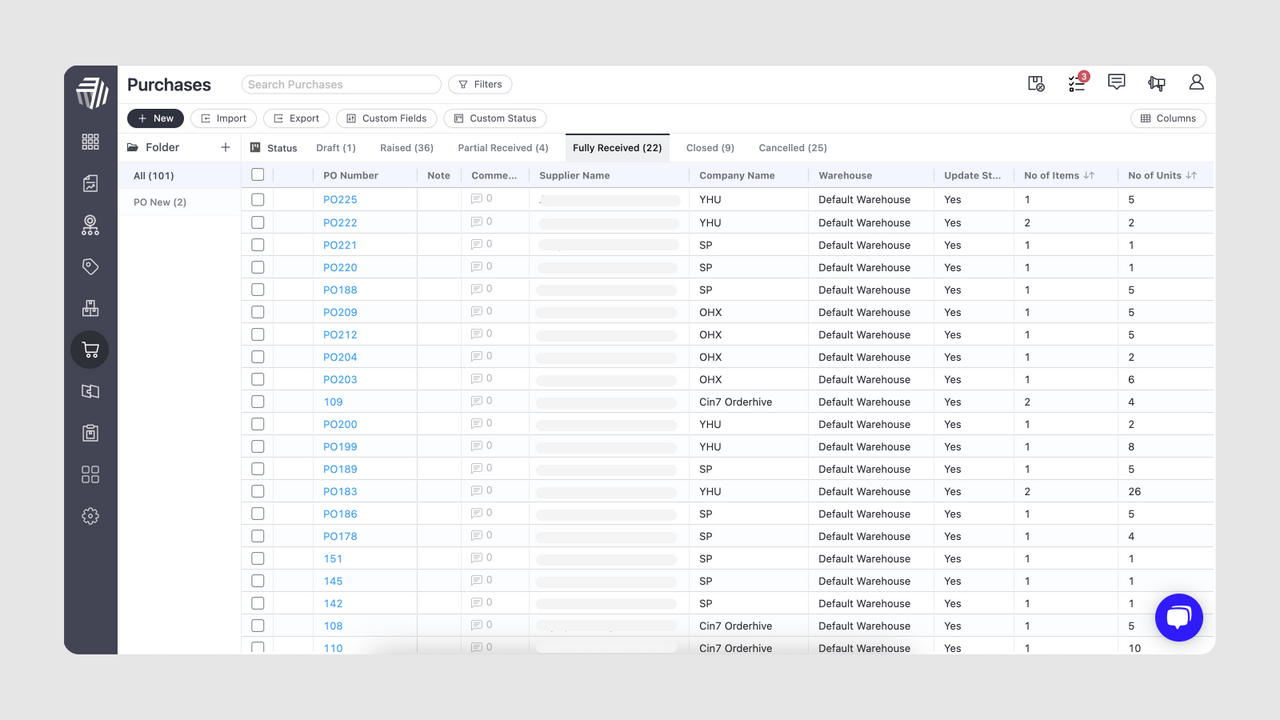Check the box for PO188
The image size is (1280, 720).
[x=257, y=290]
